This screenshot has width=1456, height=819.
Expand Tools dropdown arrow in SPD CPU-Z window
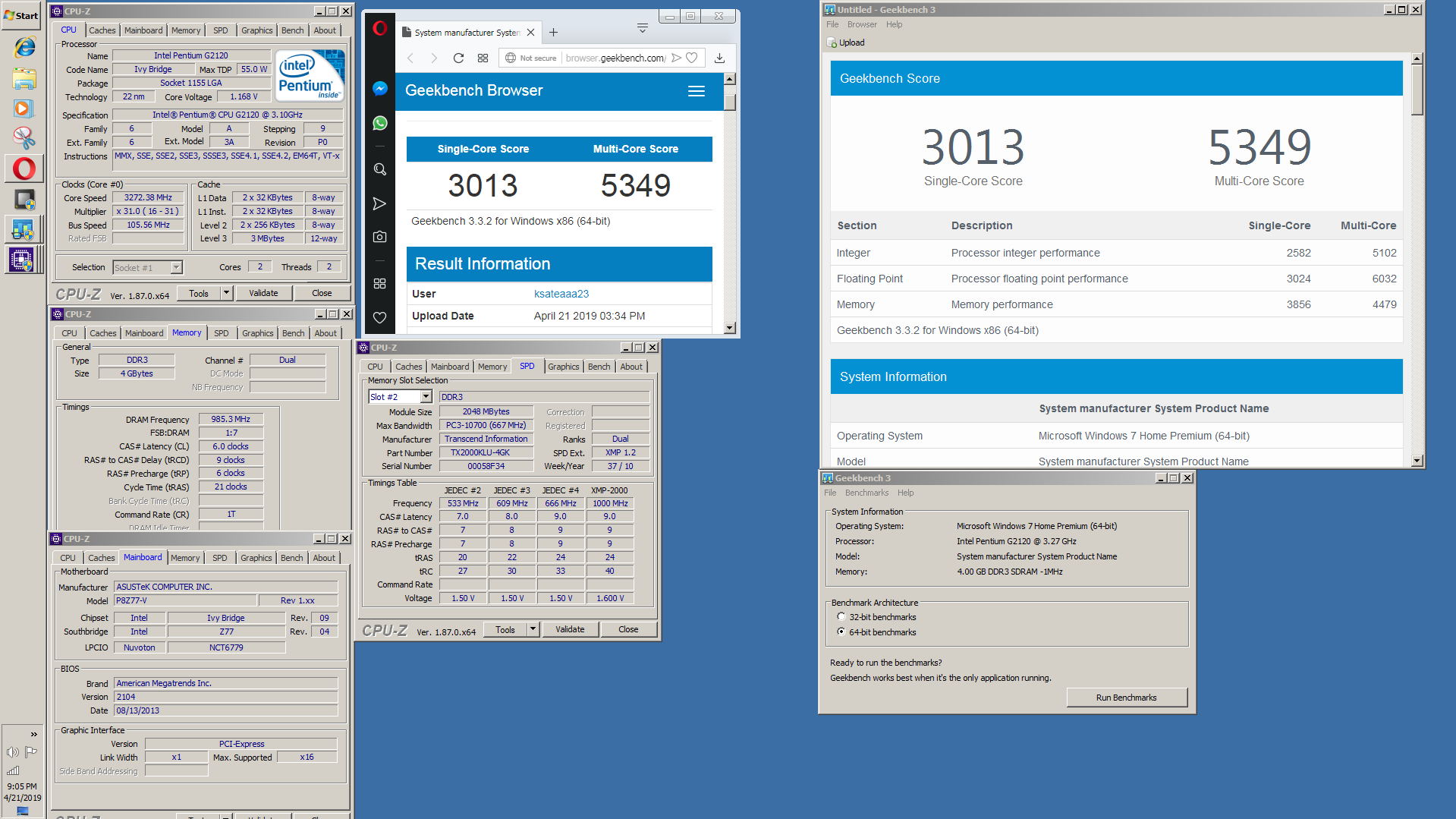533,629
